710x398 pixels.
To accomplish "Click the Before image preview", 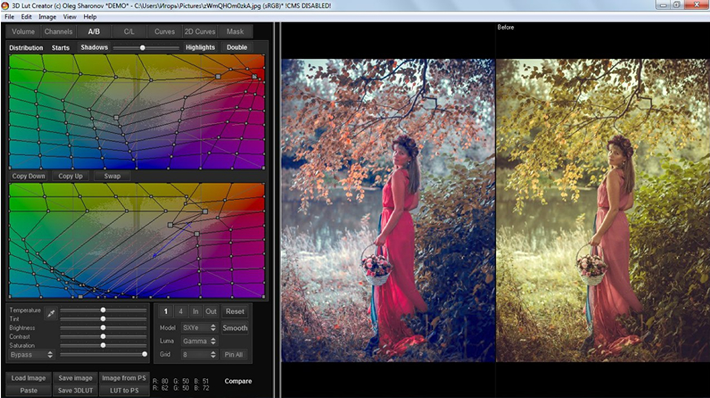I will 603,210.
